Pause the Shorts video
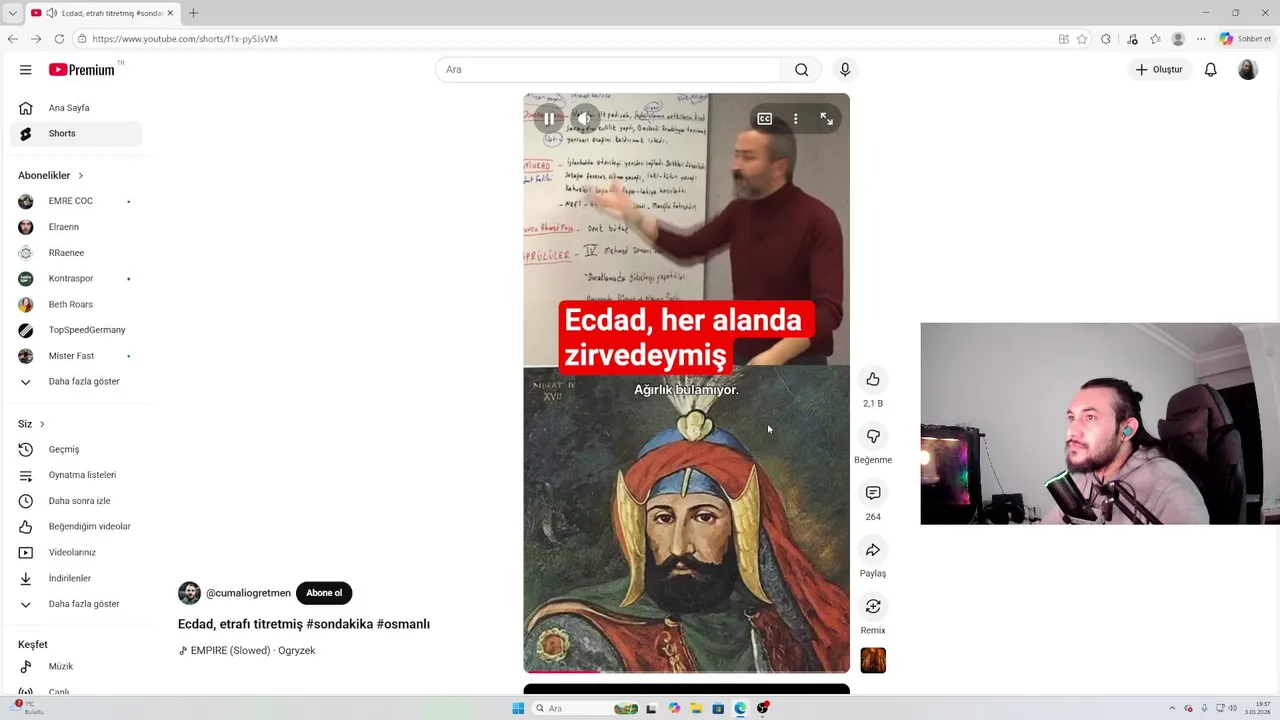The height and width of the screenshot is (720, 1280). pos(549,119)
